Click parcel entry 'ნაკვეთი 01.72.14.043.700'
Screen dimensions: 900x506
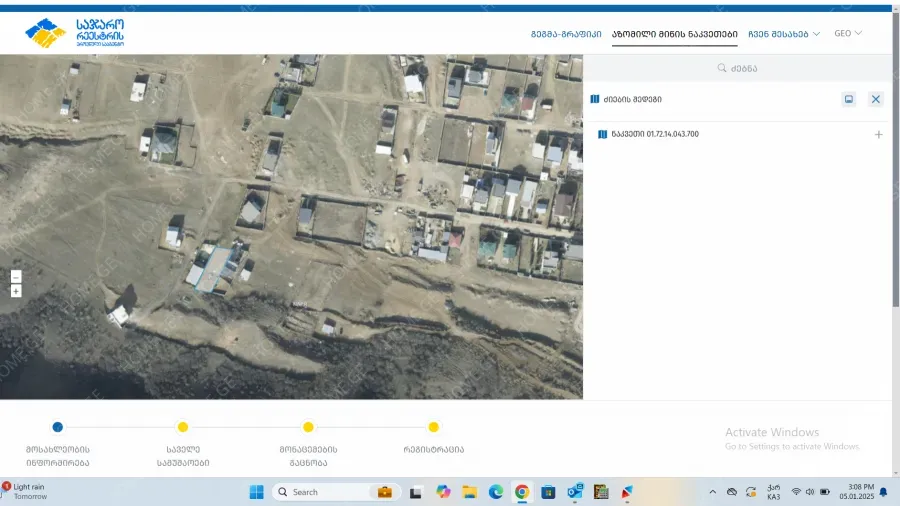[x=655, y=134]
